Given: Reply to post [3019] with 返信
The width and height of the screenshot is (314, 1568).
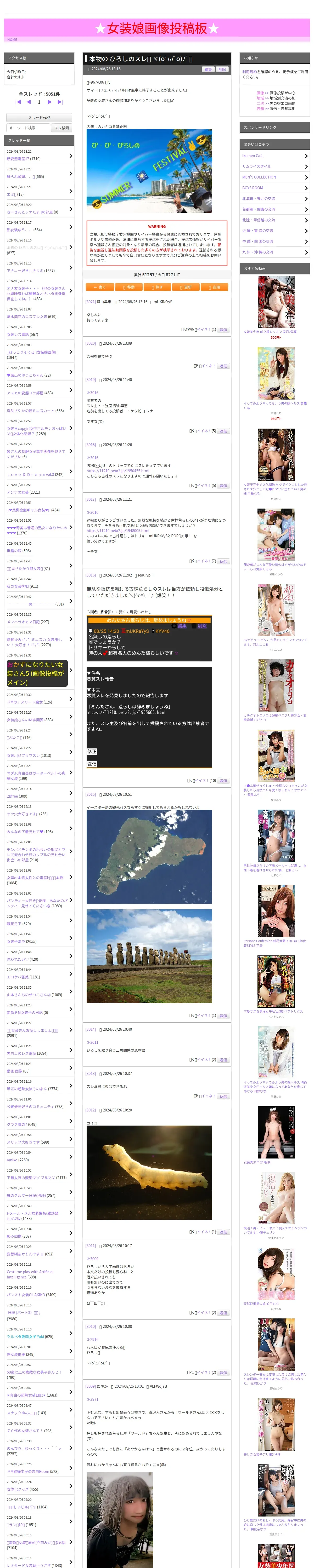Looking at the screenshot, I should 223,431.
